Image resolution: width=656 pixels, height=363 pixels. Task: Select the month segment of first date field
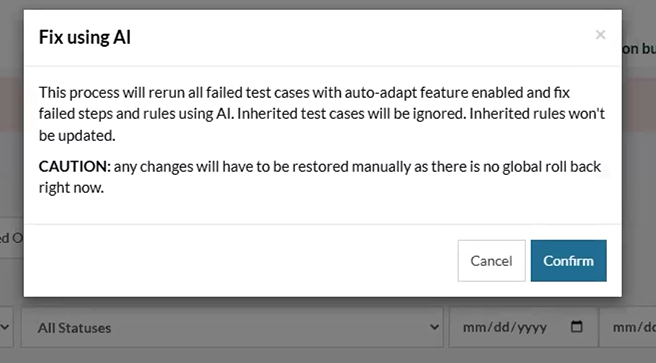[472, 327]
